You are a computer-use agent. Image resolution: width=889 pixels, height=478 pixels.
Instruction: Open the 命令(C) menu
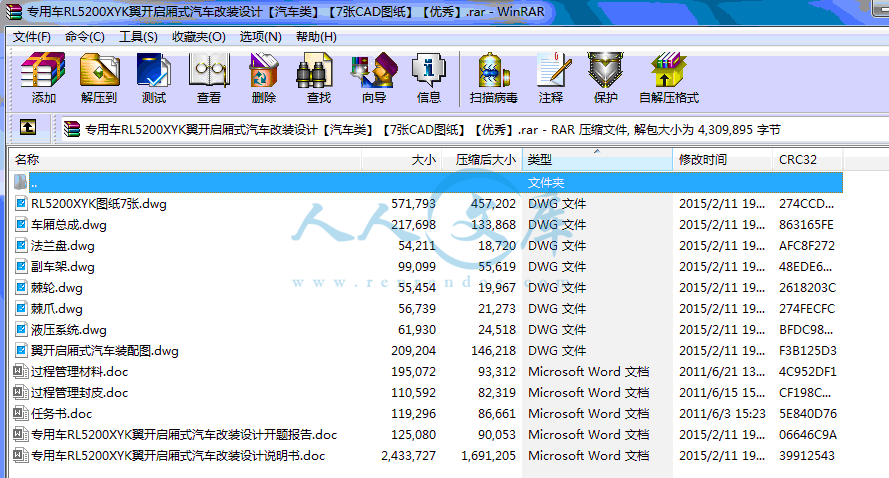(x=85, y=37)
